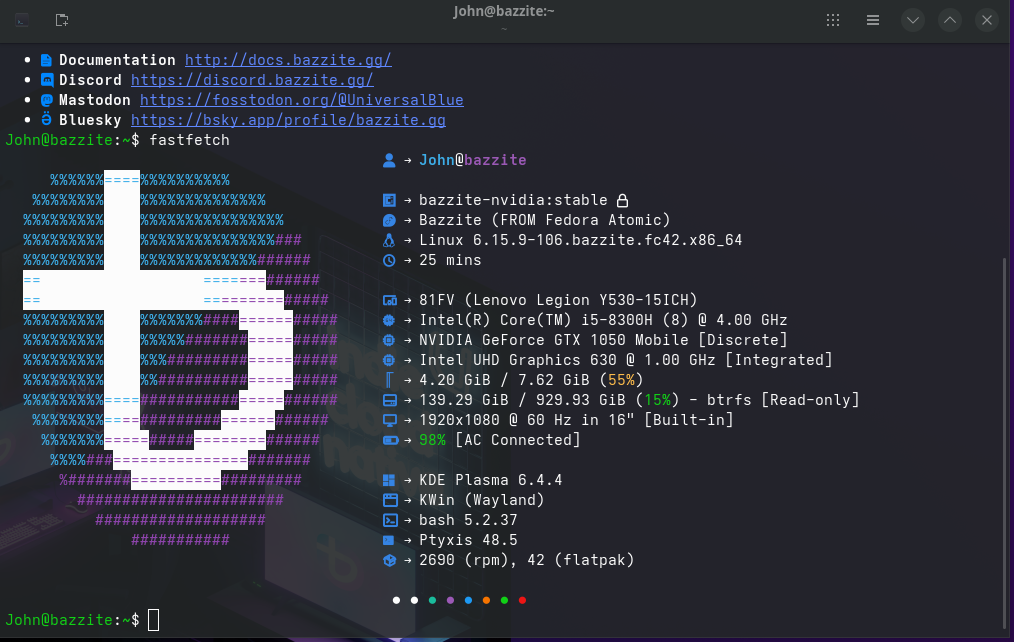Image resolution: width=1014 pixels, height=642 pixels.
Task: Click the '4.20 GiB / 7.62 GiB (55%)' text
Action: (532, 380)
